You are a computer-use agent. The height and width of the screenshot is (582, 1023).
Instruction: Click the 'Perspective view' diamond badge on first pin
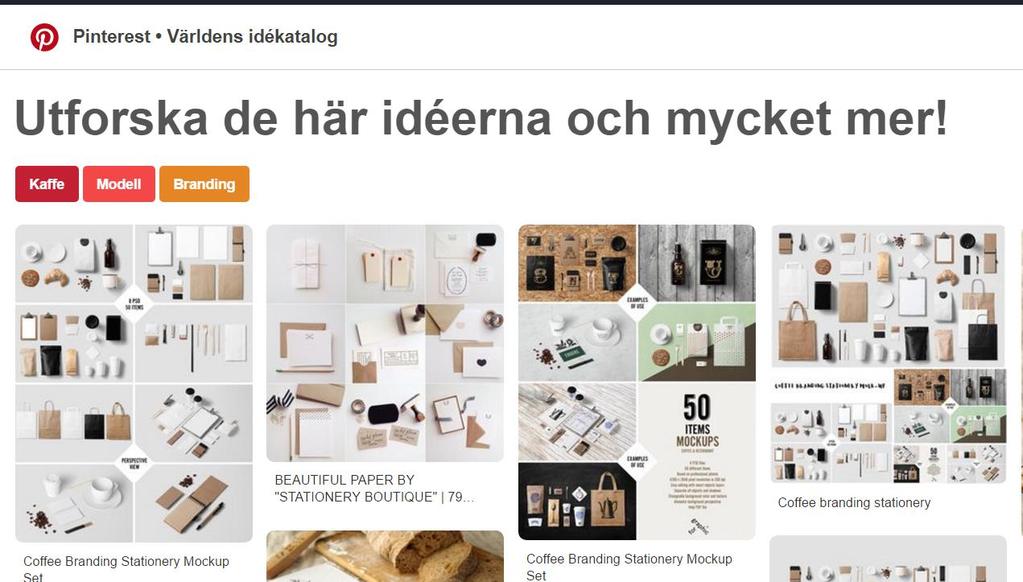tap(134, 463)
